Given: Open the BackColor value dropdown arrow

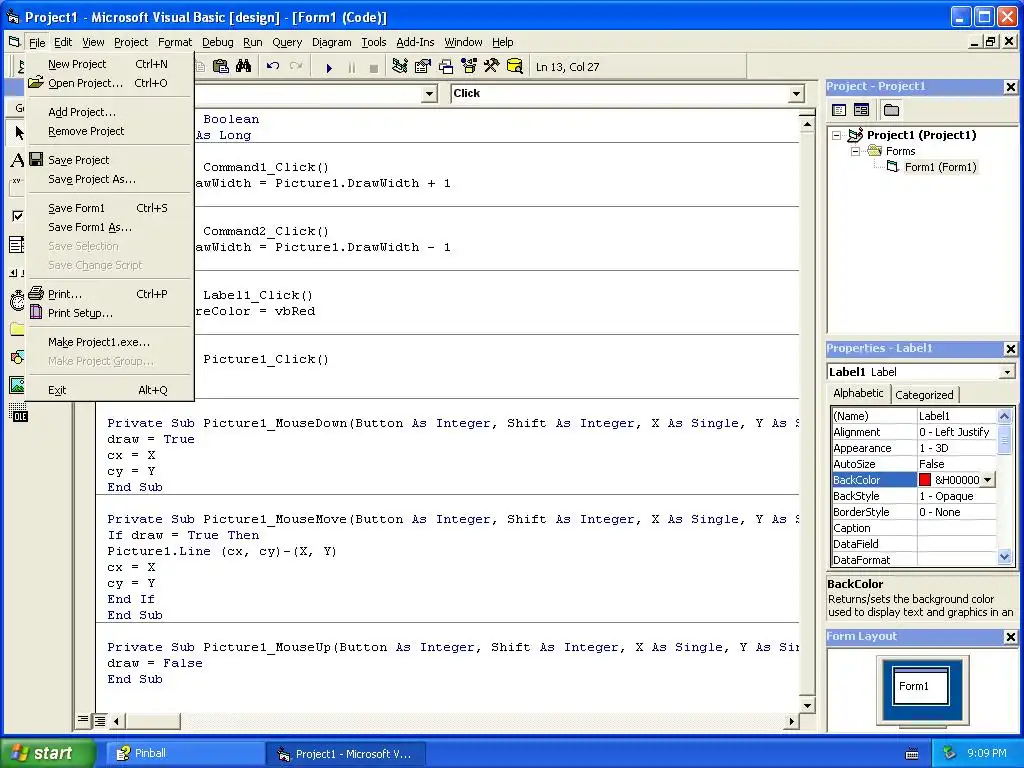Looking at the screenshot, I should 988,480.
